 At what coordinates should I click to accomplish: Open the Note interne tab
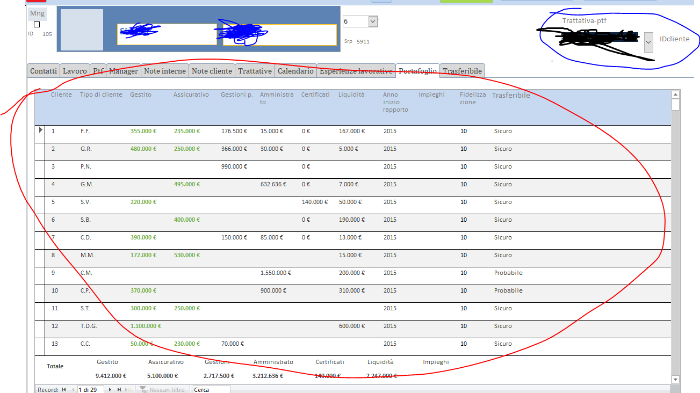coord(164,71)
